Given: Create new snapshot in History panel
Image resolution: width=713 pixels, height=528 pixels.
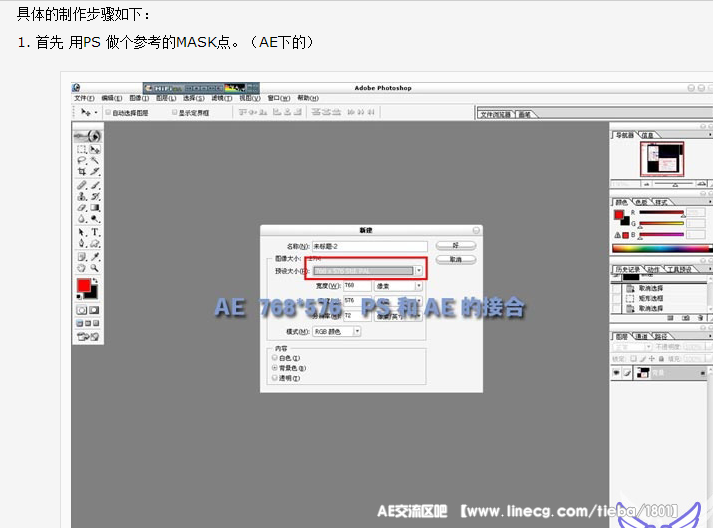Looking at the screenshot, I should tap(686, 318).
